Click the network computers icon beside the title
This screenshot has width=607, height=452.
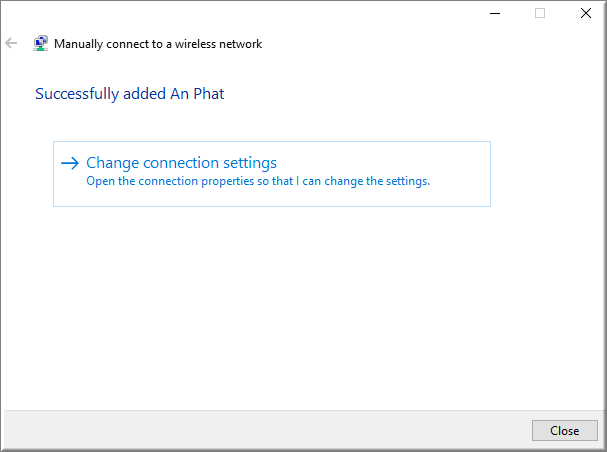tap(41, 43)
